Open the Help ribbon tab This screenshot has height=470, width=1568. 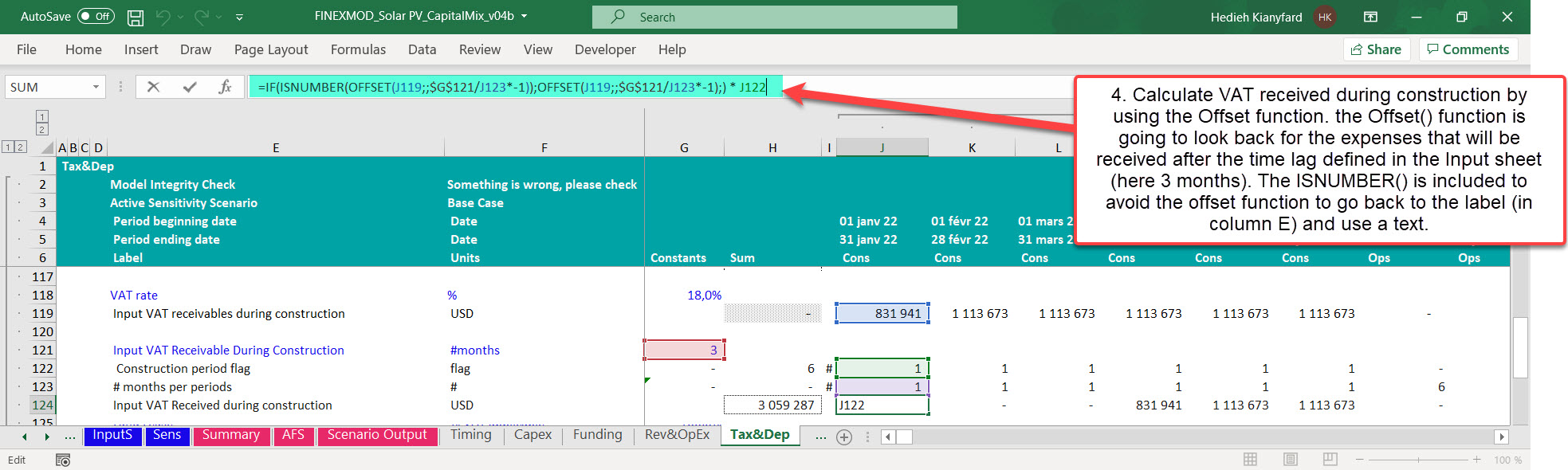(x=672, y=49)
